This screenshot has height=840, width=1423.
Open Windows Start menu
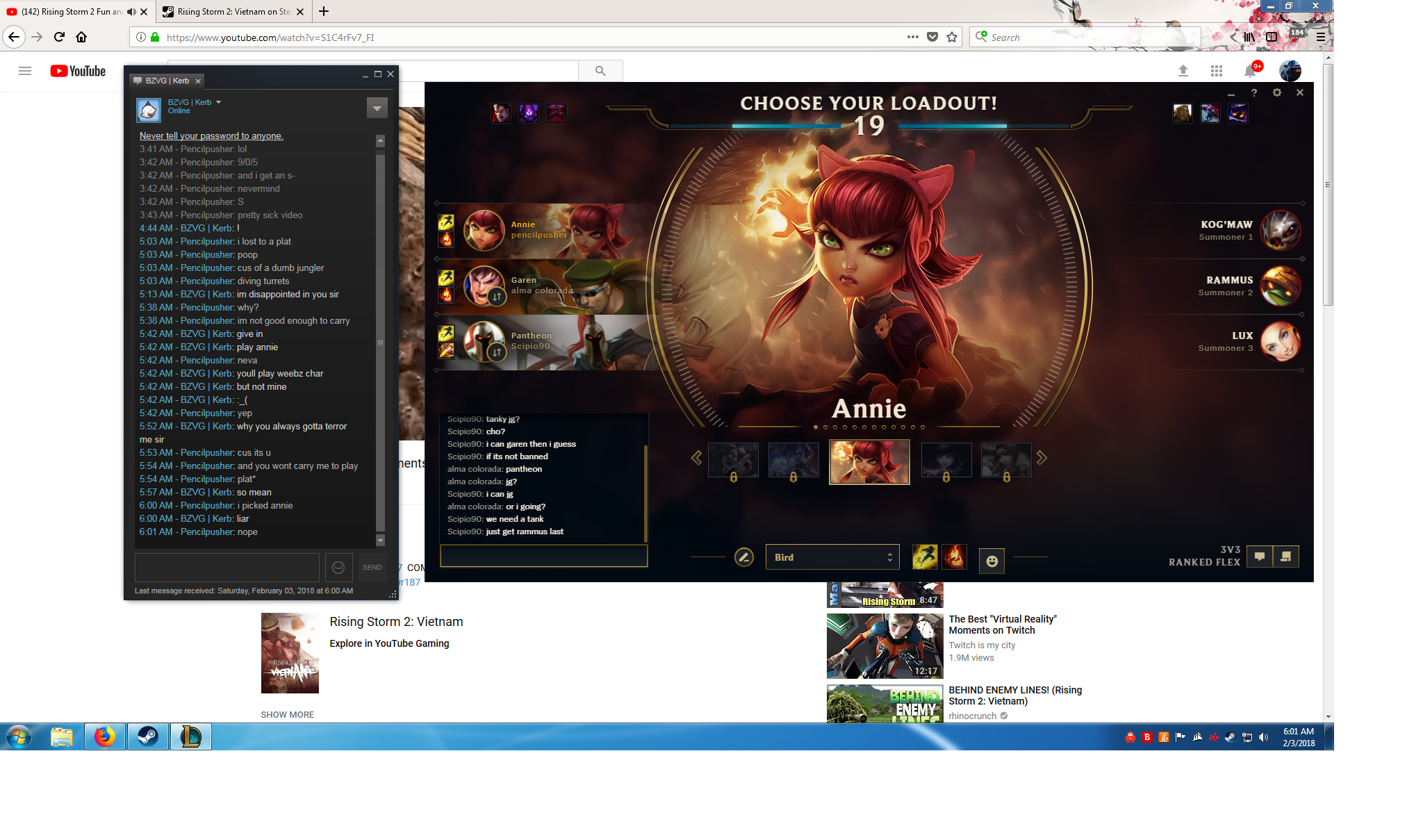tap(19, 737)
